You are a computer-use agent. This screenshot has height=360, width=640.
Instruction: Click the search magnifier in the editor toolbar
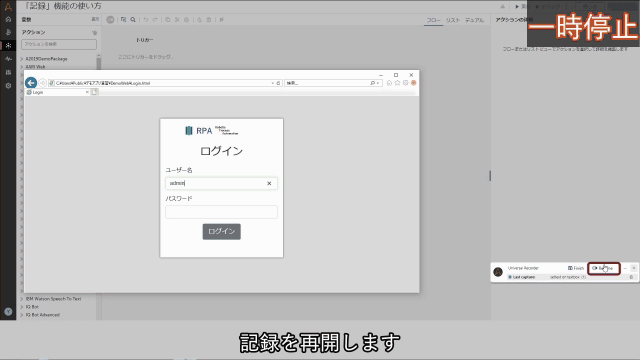[x=133, y=20]
